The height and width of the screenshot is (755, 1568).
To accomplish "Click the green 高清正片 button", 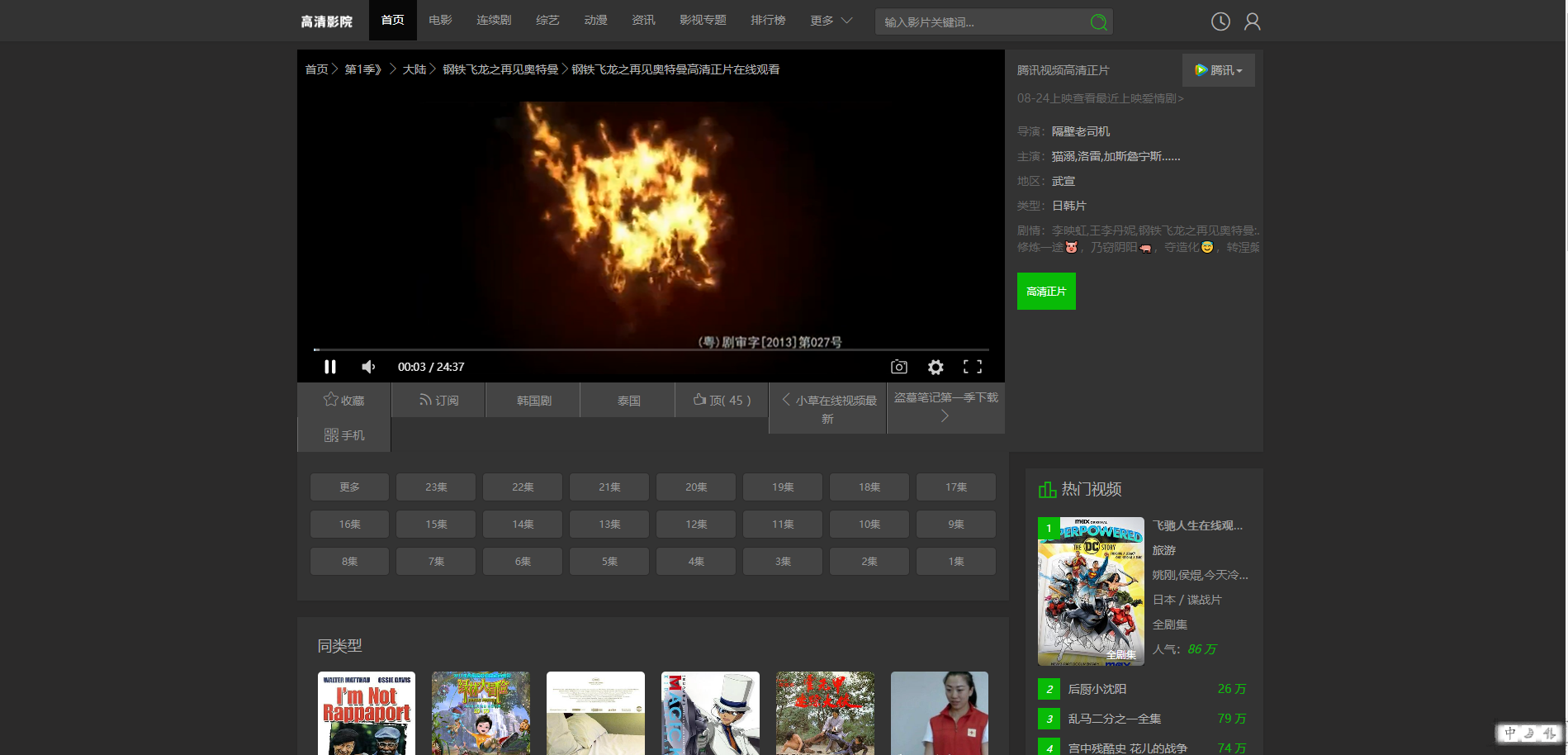I will [x=1046, y=292].
